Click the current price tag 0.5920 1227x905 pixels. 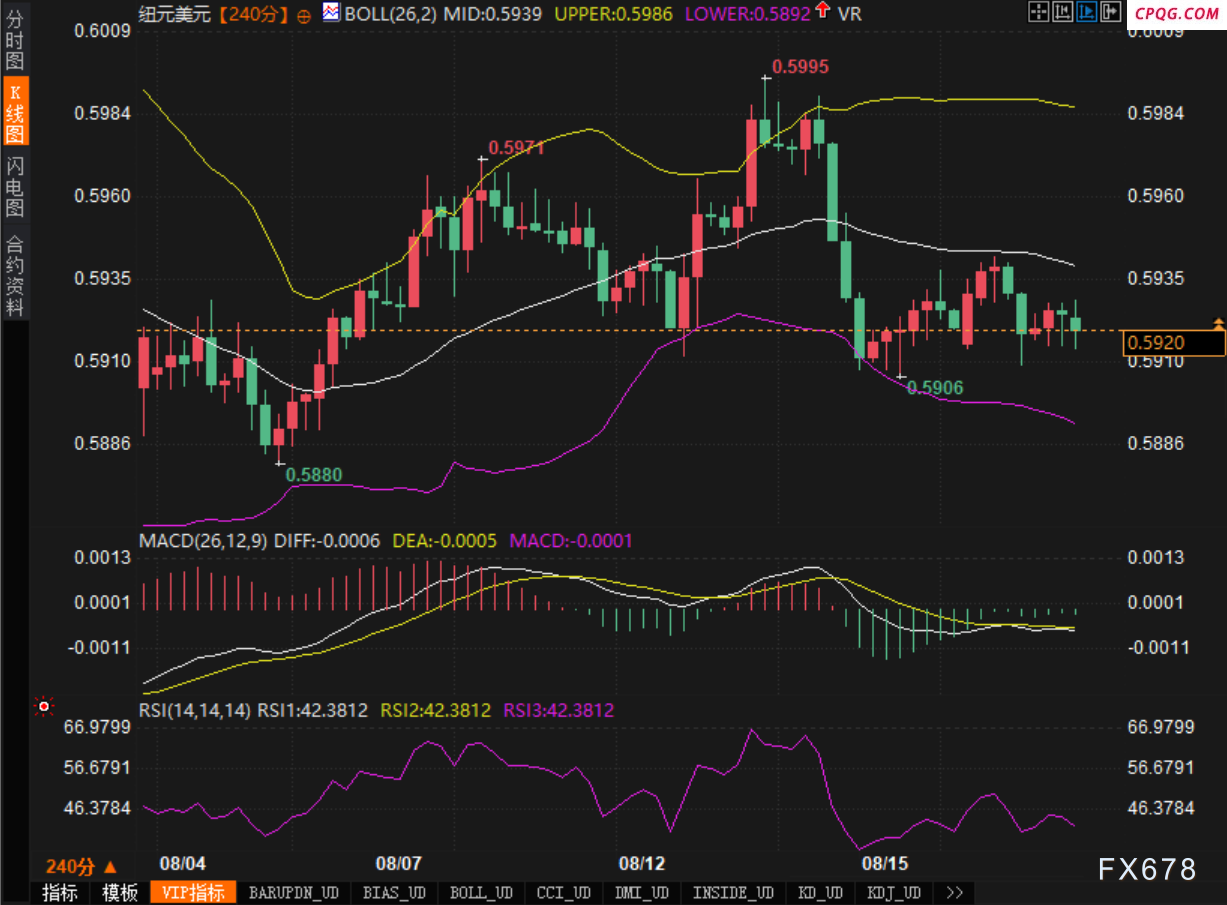1174,343
